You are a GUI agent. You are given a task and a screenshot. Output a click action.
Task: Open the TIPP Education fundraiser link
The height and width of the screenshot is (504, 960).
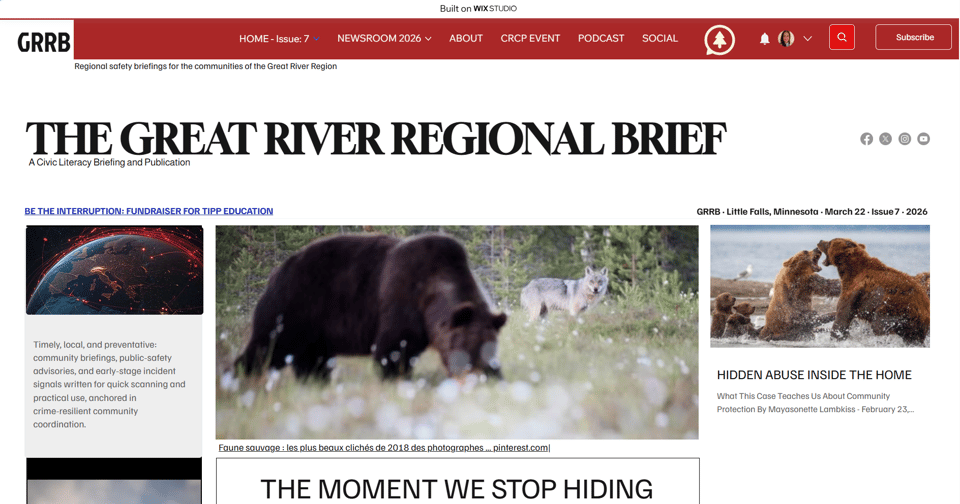pyautogui.click(x=149, y=211)
